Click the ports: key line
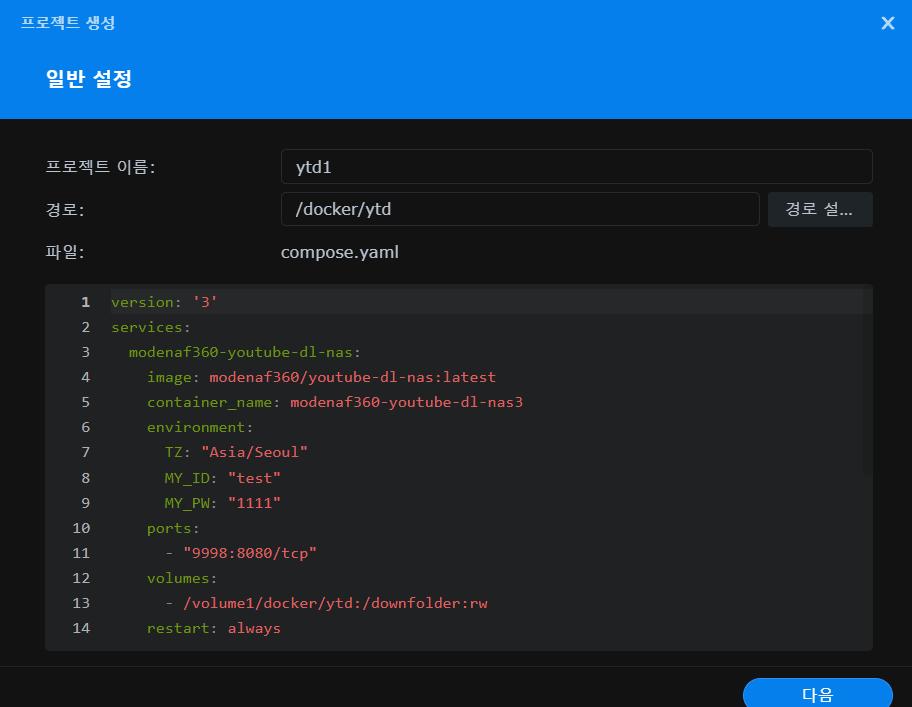This screenshot has height=707, width=912. click(x=173, y=528)
